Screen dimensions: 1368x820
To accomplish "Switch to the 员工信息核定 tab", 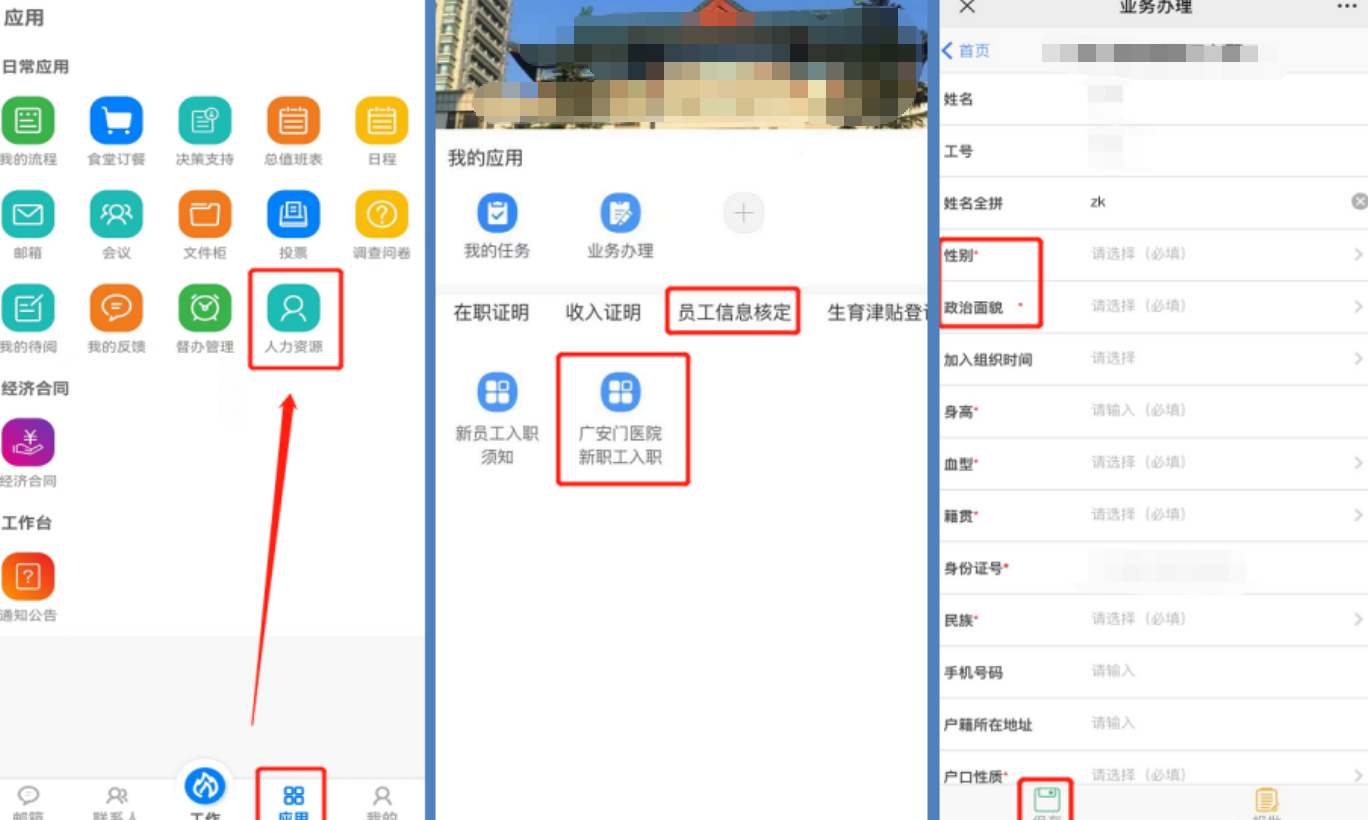I will click(x=731, y=311).
